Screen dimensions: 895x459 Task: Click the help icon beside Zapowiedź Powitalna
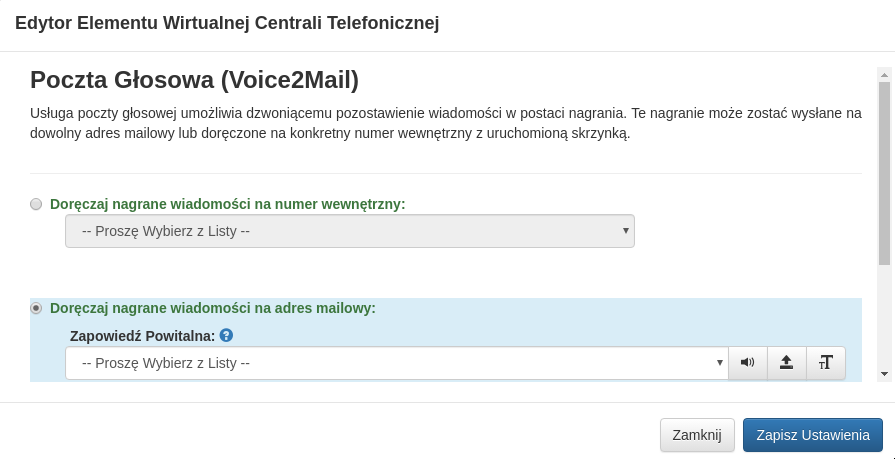click(226, 336)
